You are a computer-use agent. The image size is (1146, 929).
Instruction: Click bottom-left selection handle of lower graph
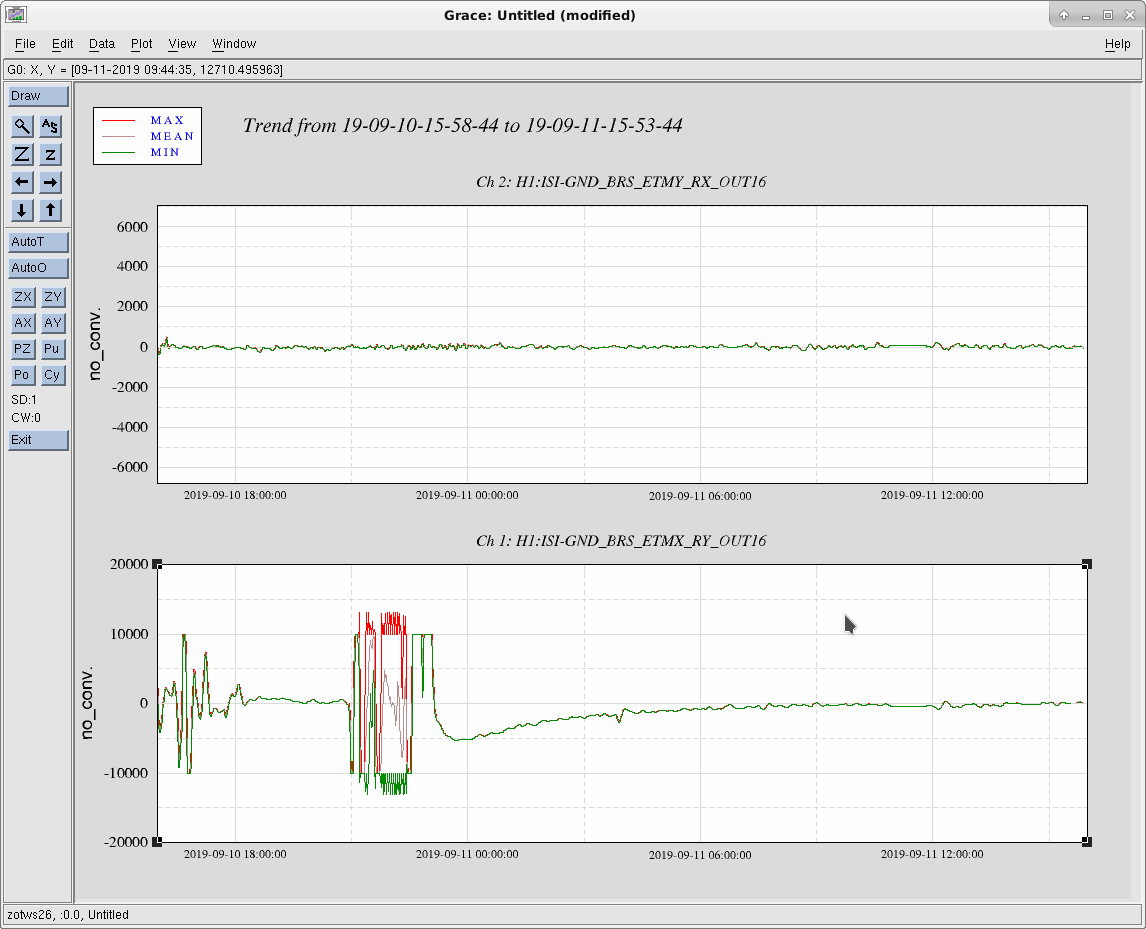coord(157,842)
